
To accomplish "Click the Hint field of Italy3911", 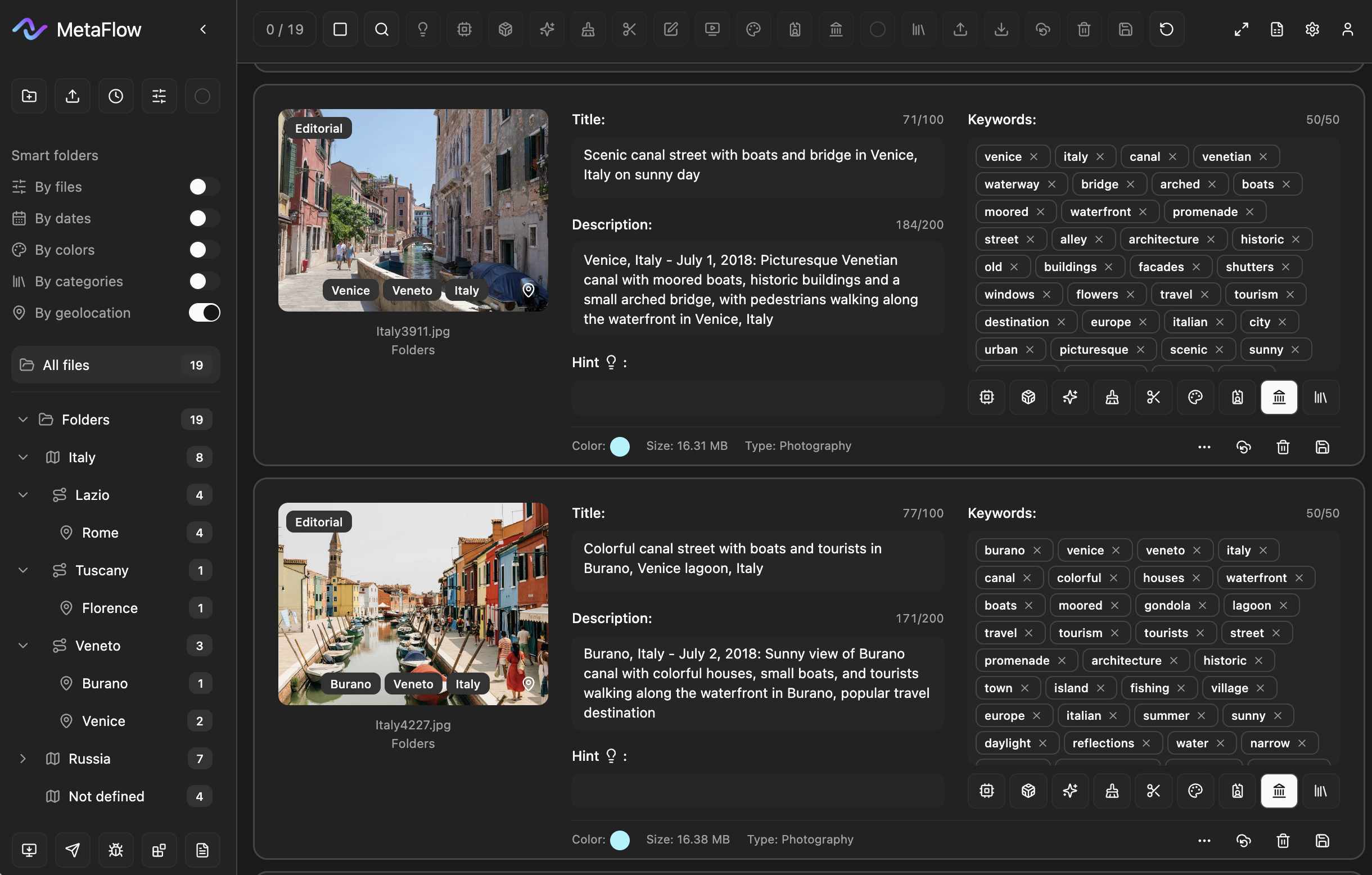I will click(x=757, y=396).
